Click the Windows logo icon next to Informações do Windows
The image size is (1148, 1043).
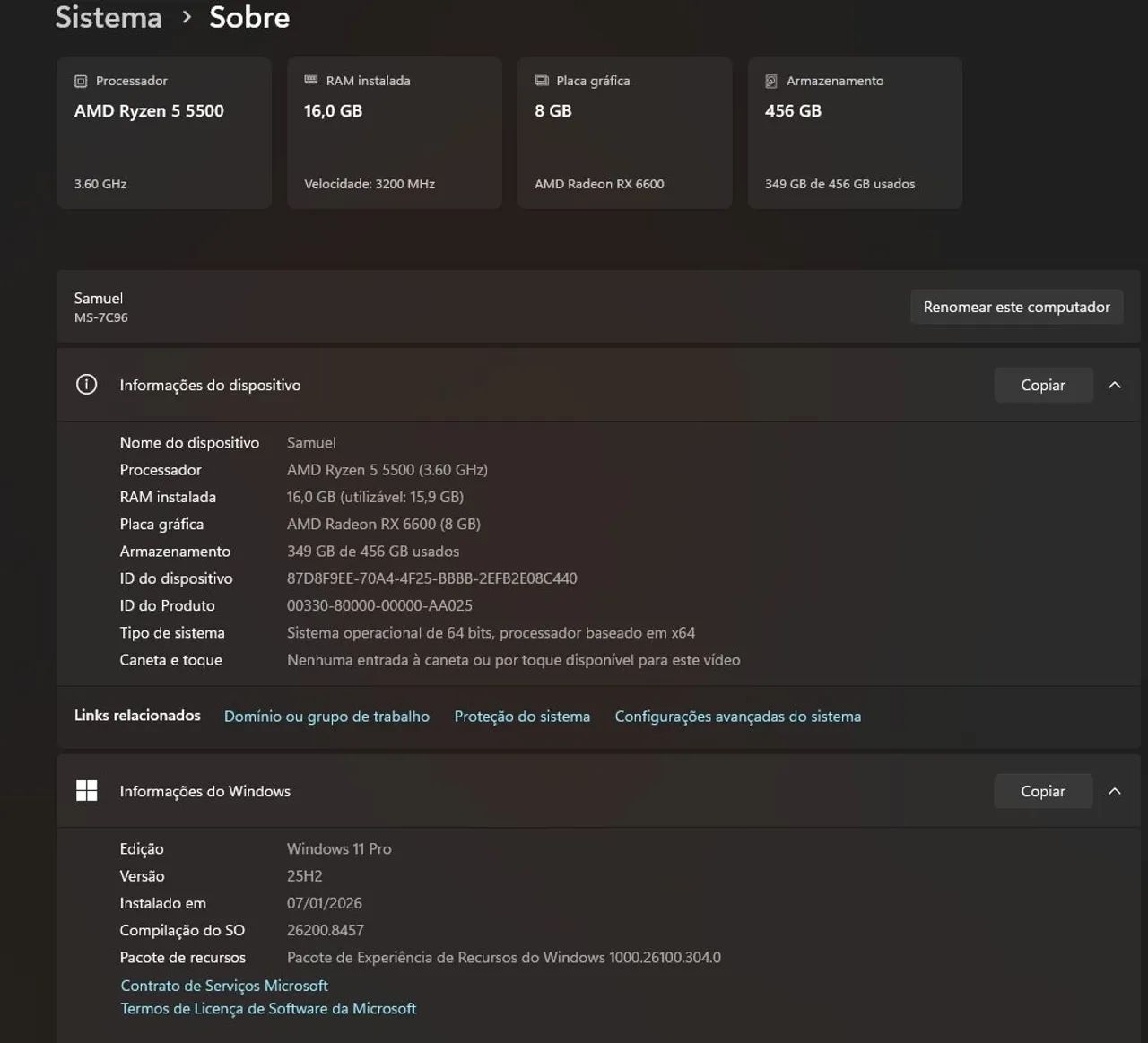tap(87, 790)
